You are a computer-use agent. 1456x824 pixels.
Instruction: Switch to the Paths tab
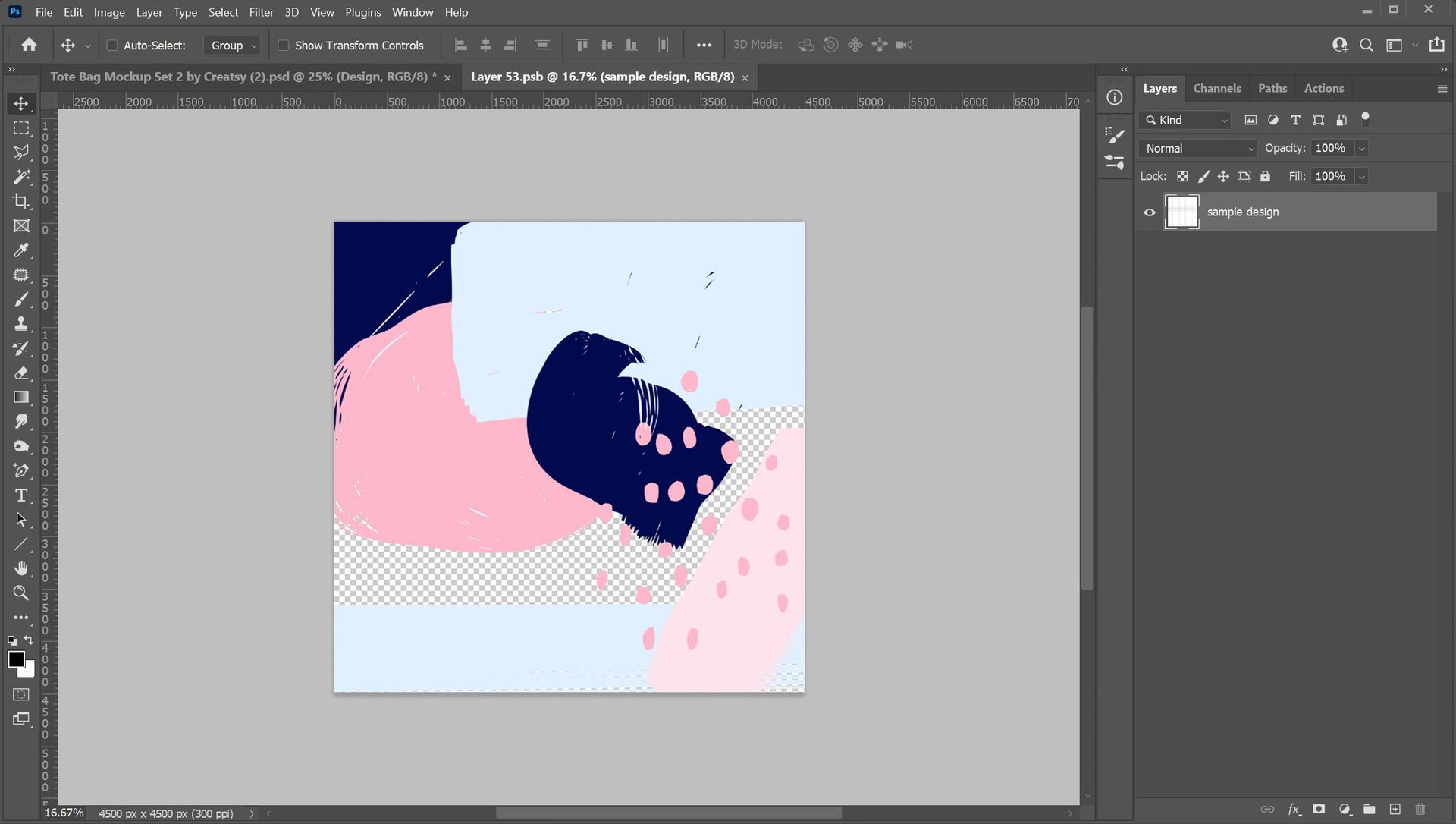tap(1272, 88)
